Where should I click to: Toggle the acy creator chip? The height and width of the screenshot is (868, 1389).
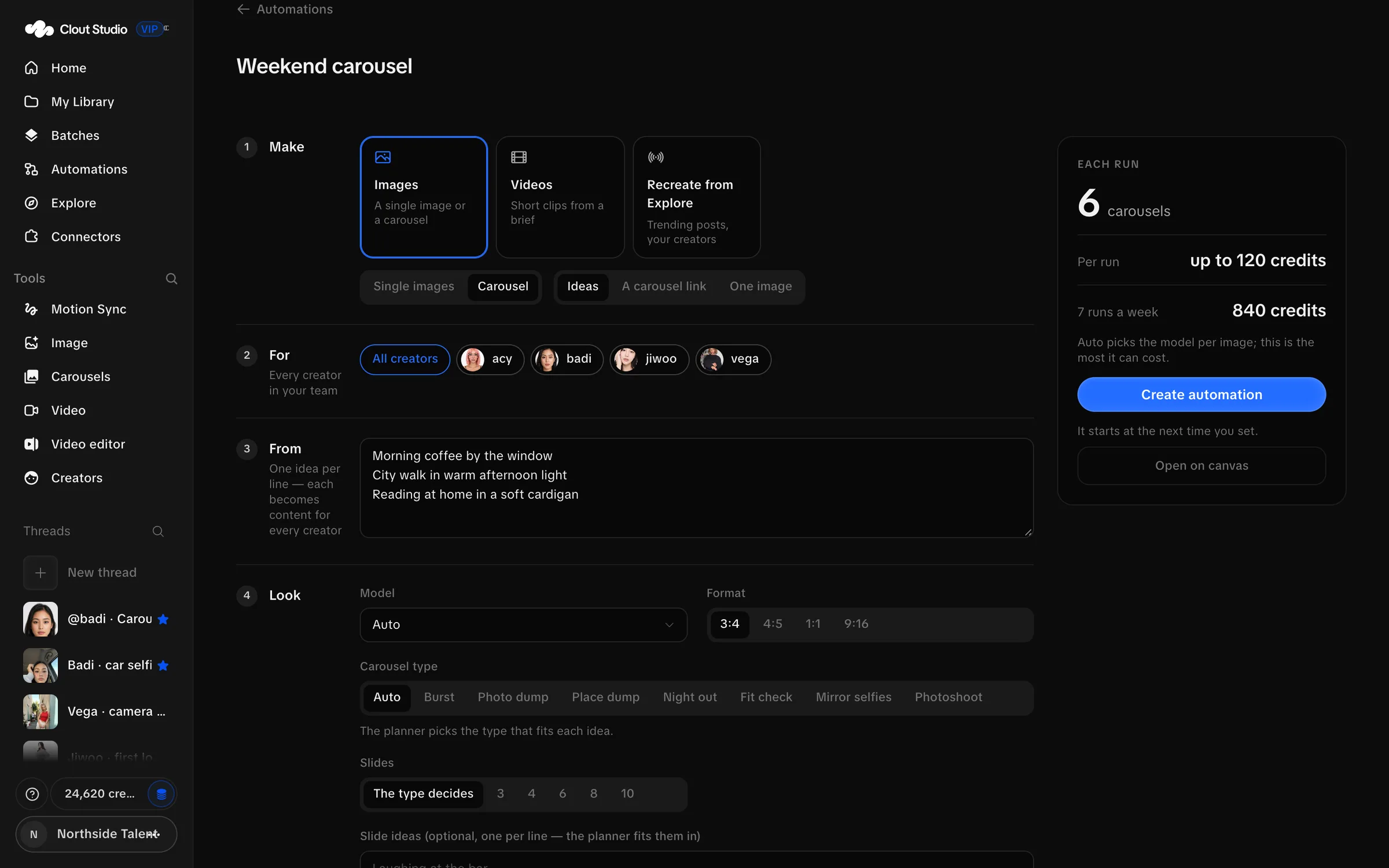click(x=490, y=359)
